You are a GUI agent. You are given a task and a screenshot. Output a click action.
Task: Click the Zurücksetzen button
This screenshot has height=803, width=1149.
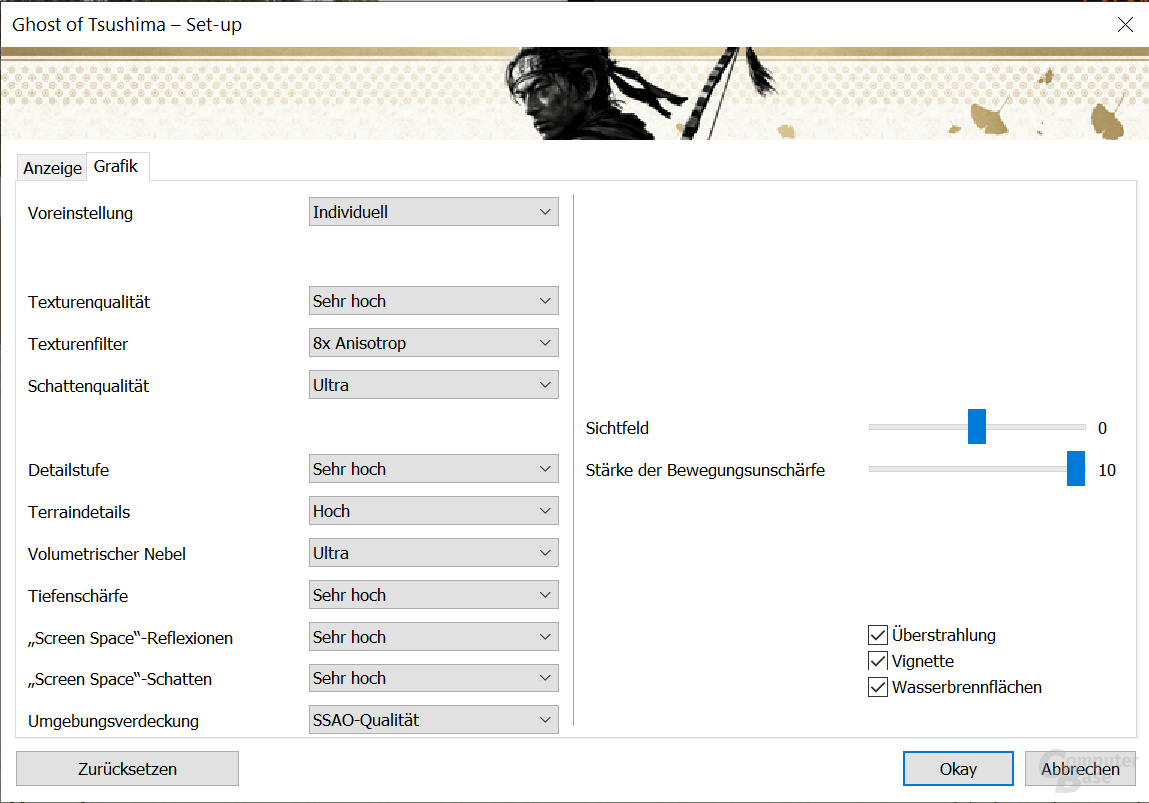click(128, 769)
